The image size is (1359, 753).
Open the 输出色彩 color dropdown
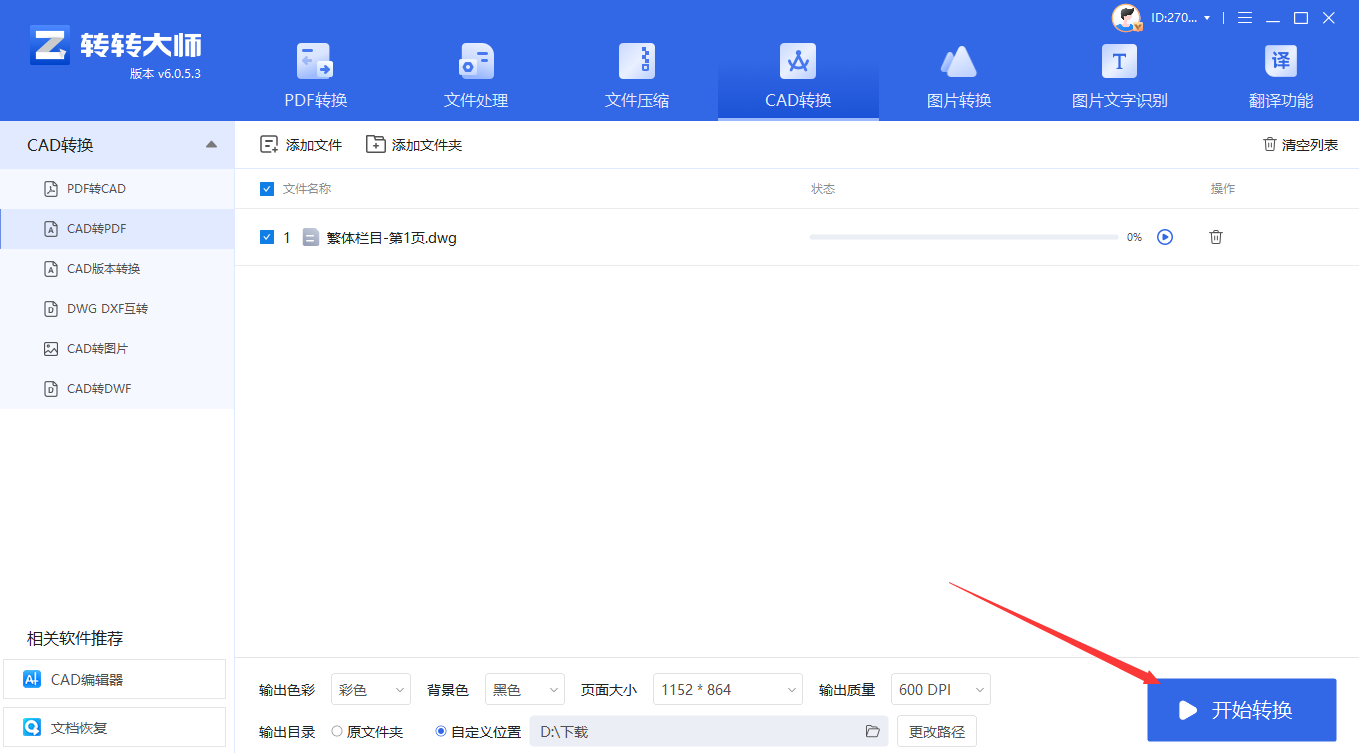(x=370, y=689)
